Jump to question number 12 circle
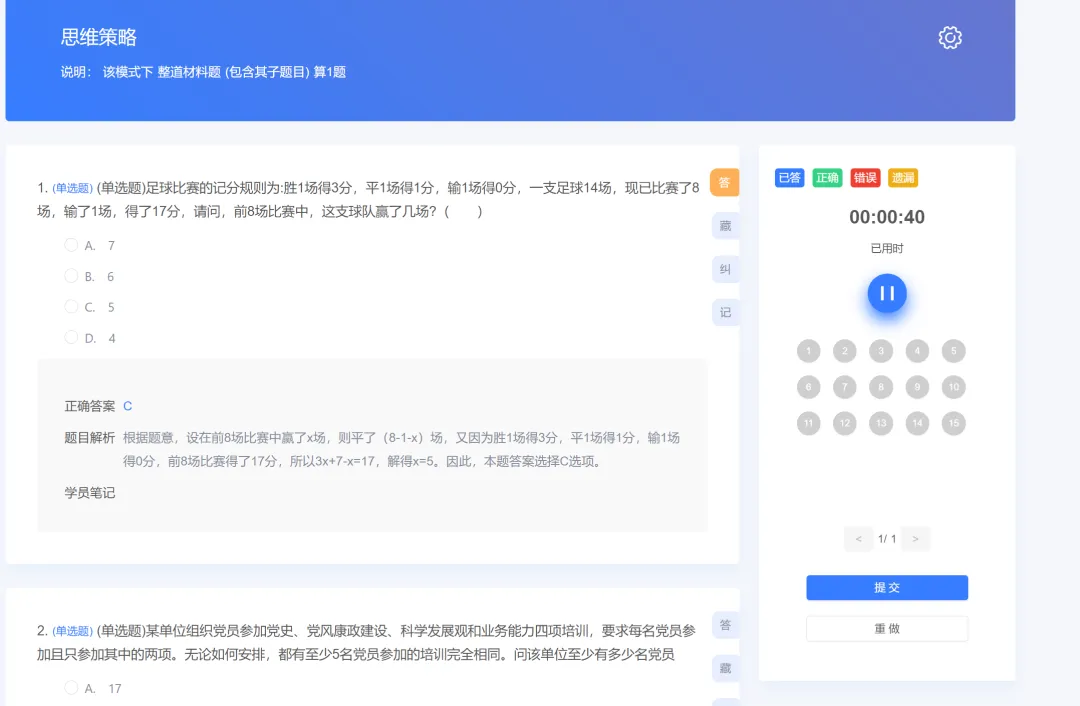This screenshot has width=1080, height=706. click(844, 423)
